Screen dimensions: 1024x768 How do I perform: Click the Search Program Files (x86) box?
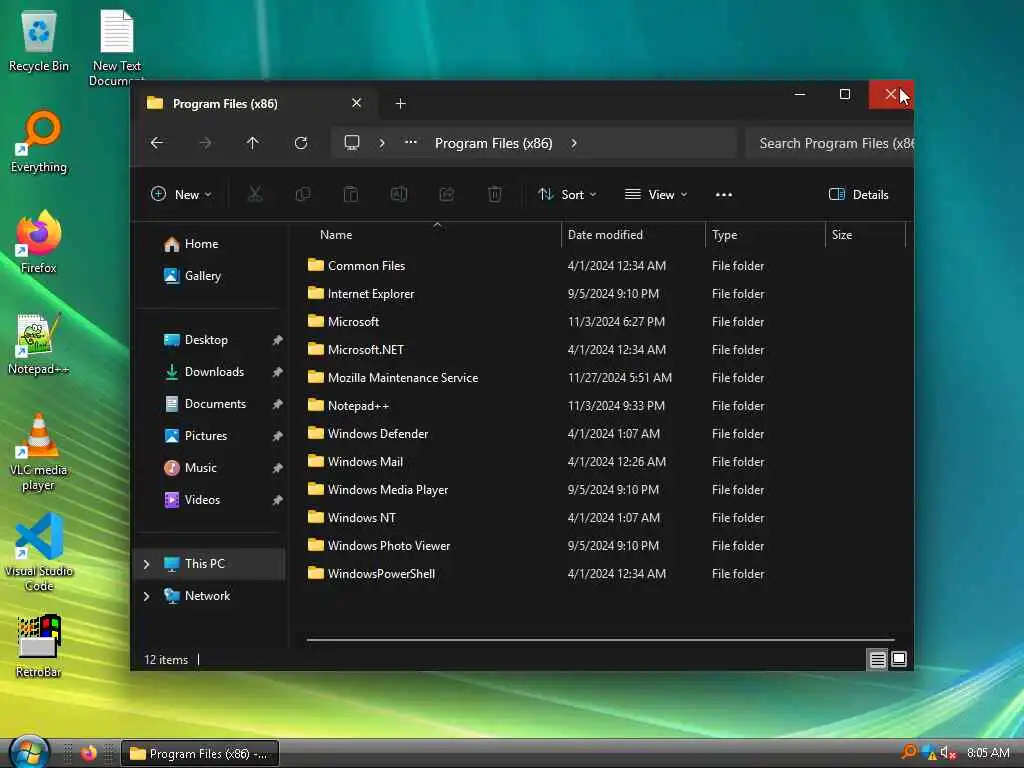pos(829,143)
